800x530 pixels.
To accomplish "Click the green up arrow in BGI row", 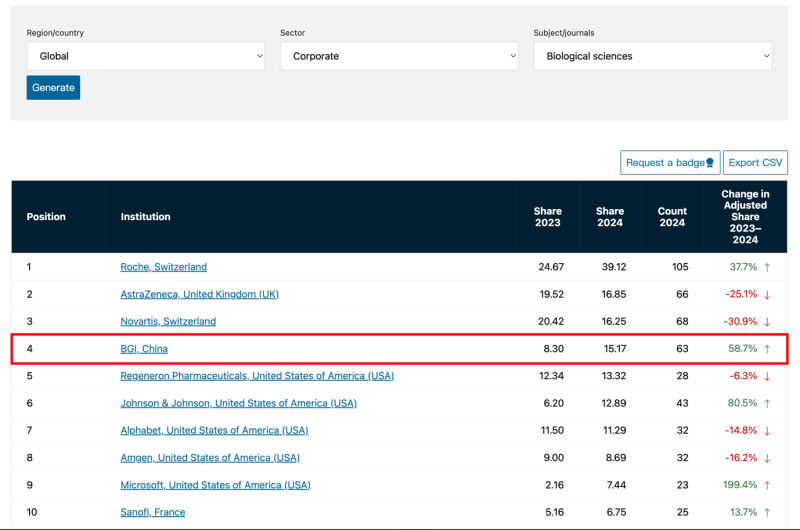I will [767, 349].
